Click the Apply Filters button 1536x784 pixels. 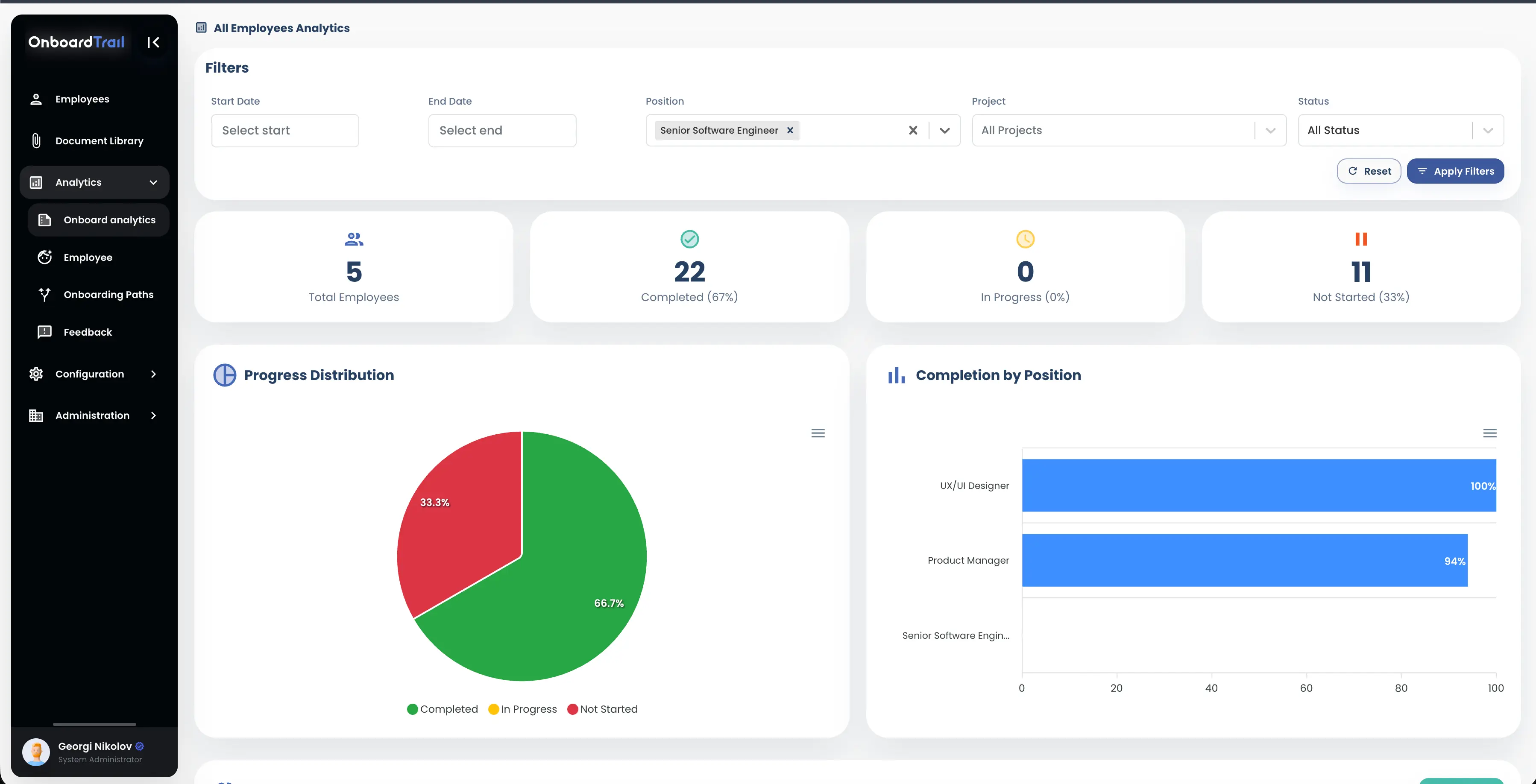click(x=1455, y=171)
